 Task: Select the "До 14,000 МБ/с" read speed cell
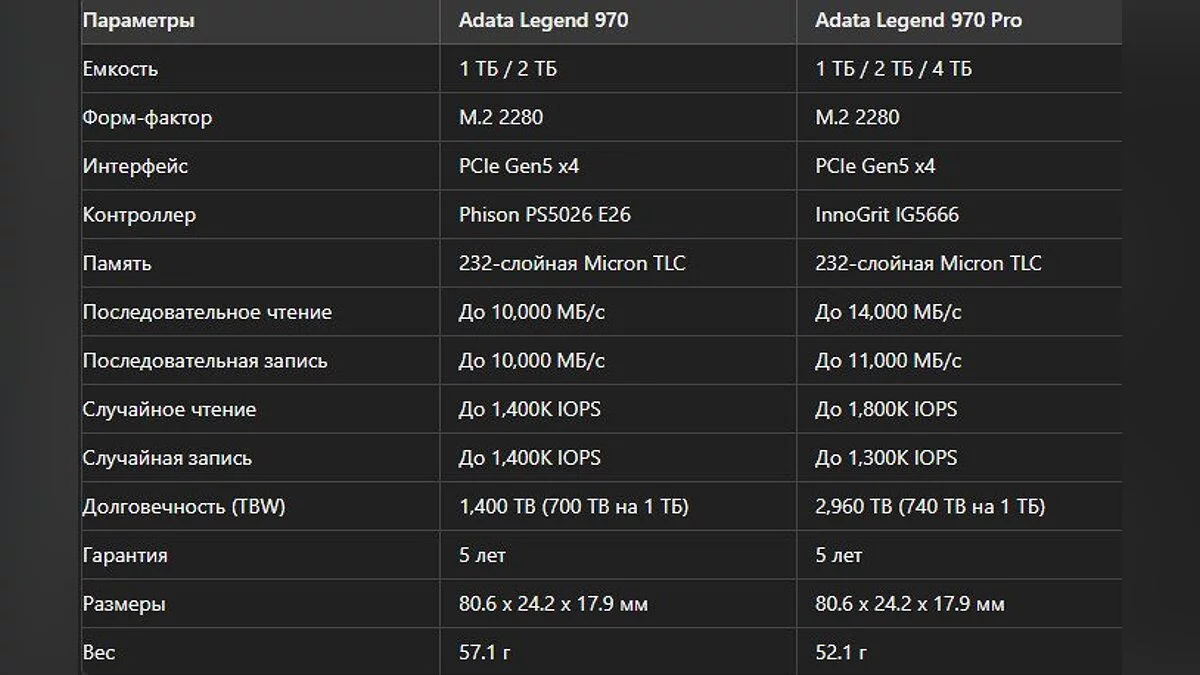888,312
